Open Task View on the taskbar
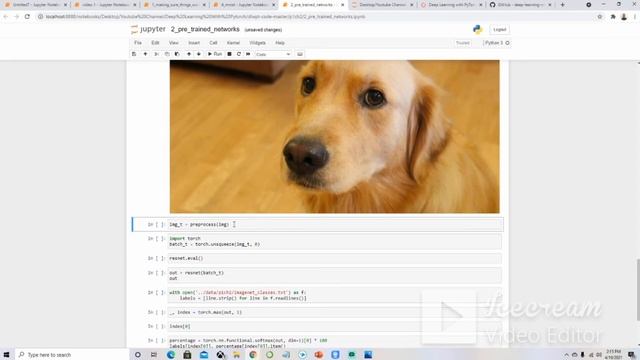640x360 pixels. (154, 355)
